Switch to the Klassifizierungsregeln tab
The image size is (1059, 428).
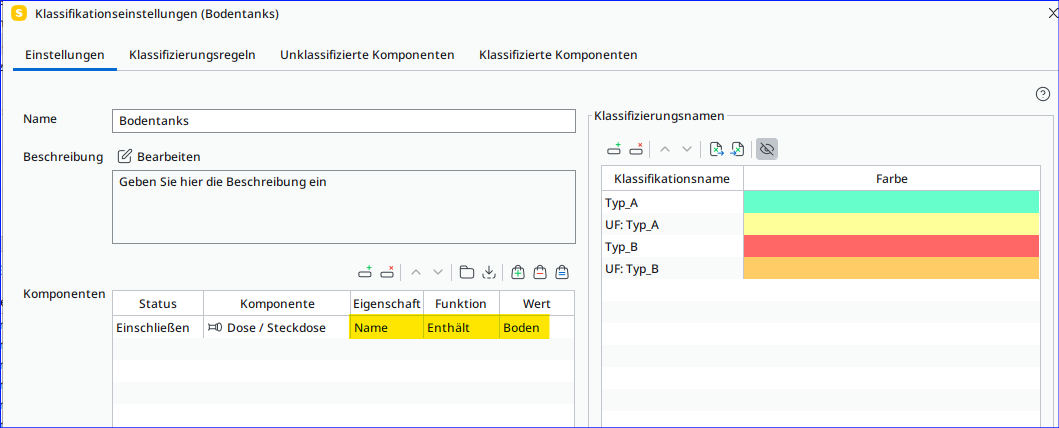(192, 55)
